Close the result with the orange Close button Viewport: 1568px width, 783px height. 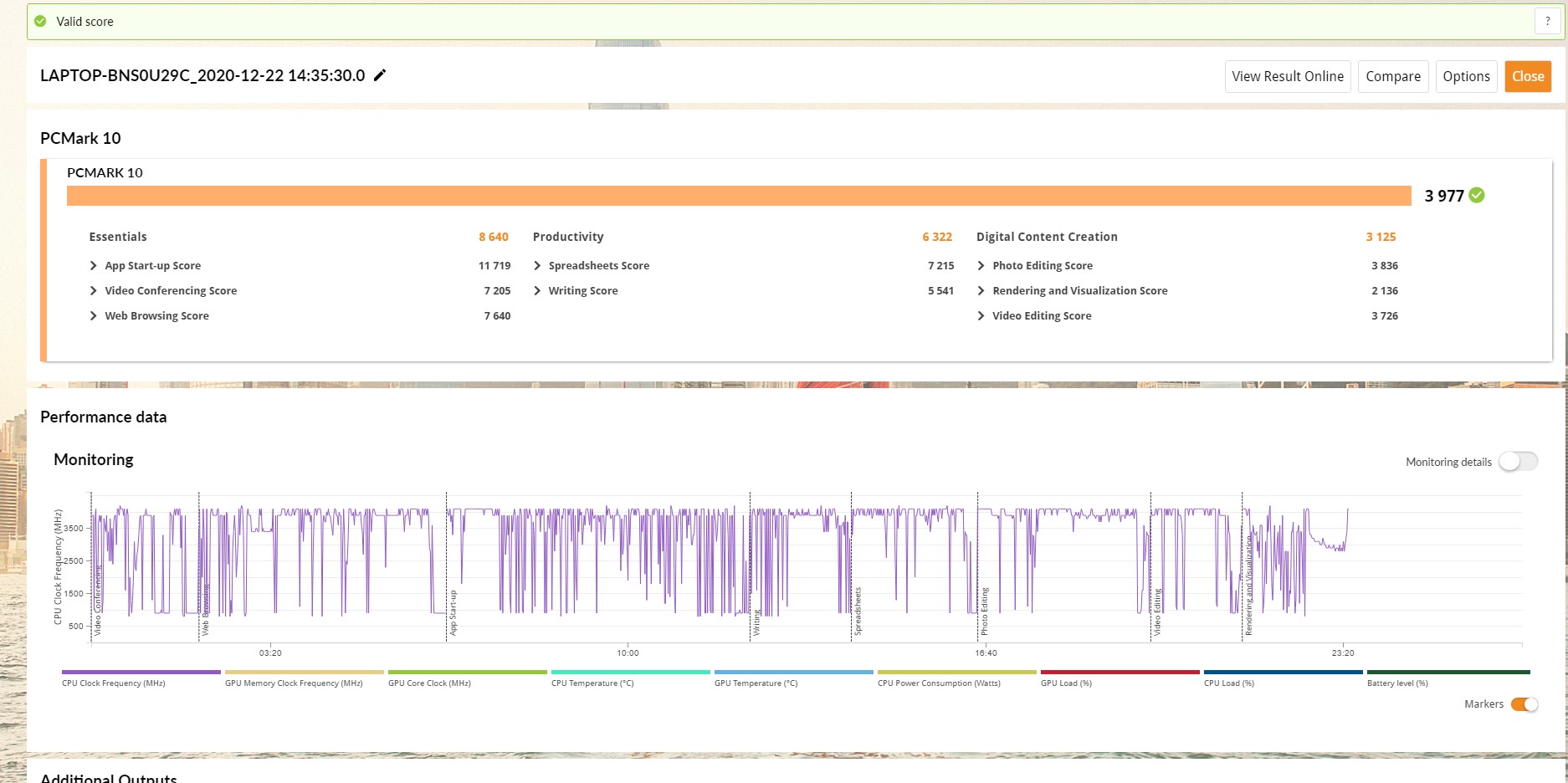click(1528, 76)
